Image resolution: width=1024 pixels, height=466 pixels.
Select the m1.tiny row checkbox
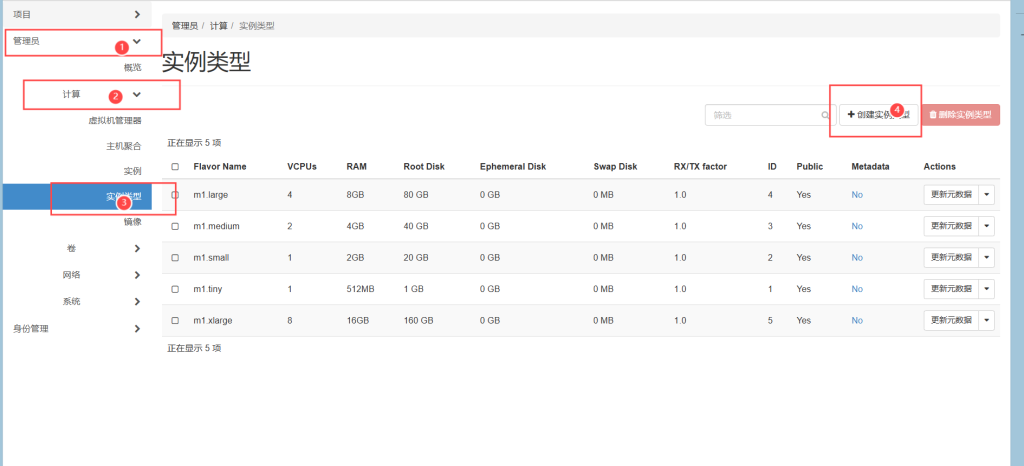coord(176,289)
